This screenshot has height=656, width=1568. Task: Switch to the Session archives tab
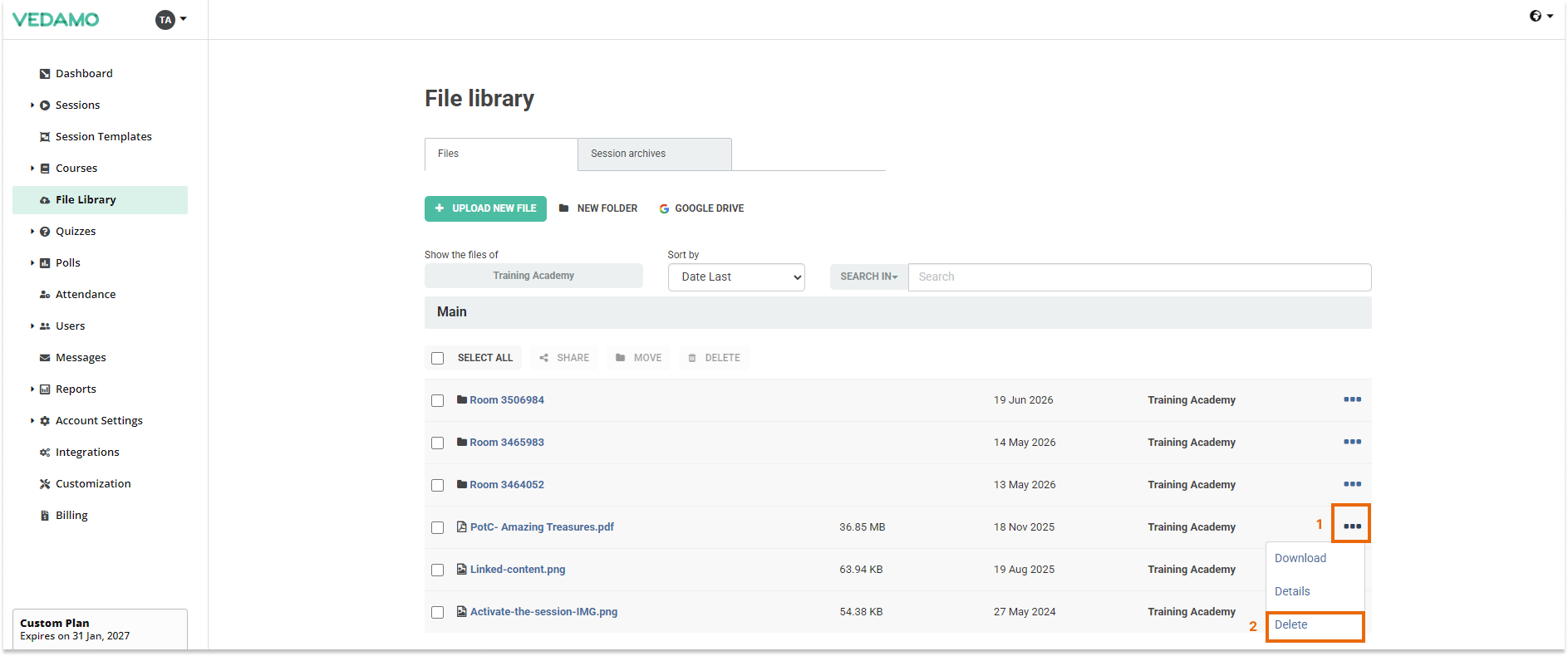[655, 154]
